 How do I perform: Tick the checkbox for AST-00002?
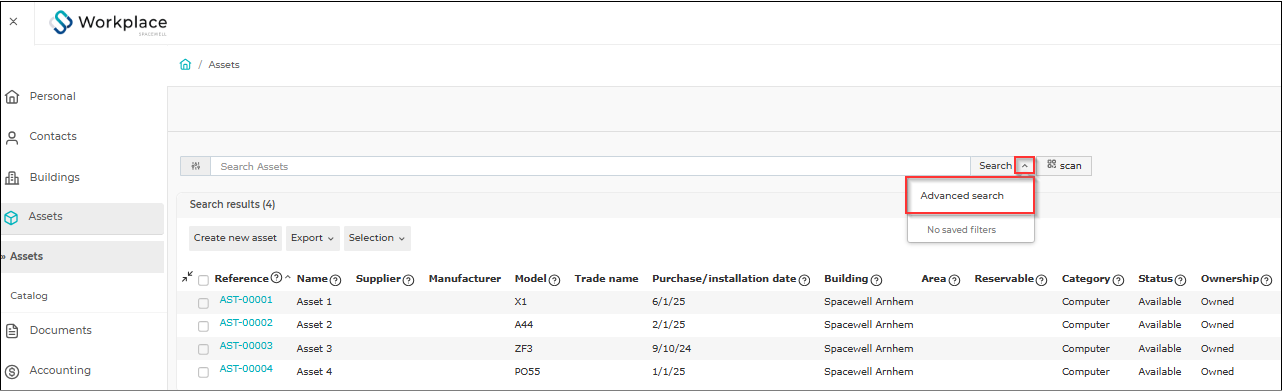204,326
